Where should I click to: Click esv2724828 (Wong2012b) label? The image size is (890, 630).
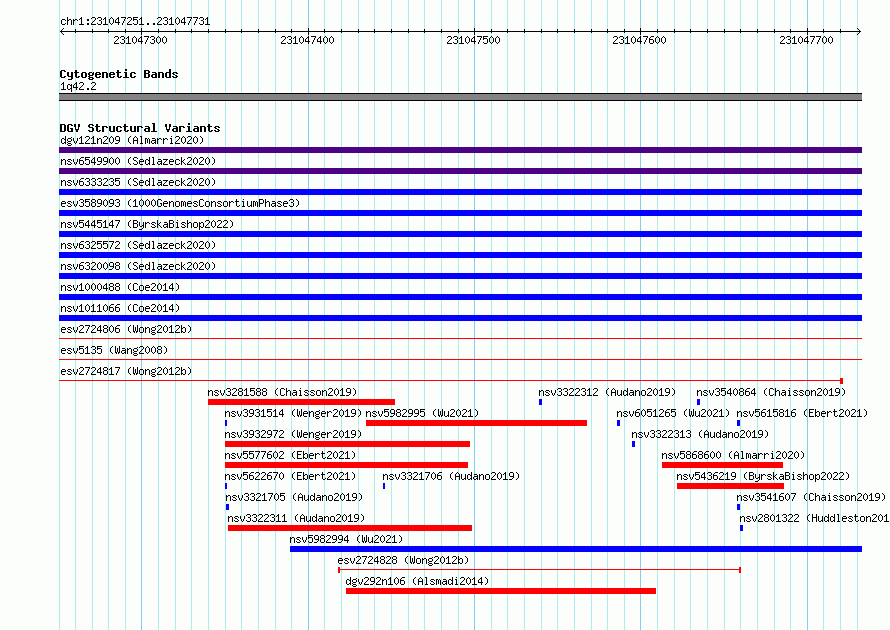(404, 560)
